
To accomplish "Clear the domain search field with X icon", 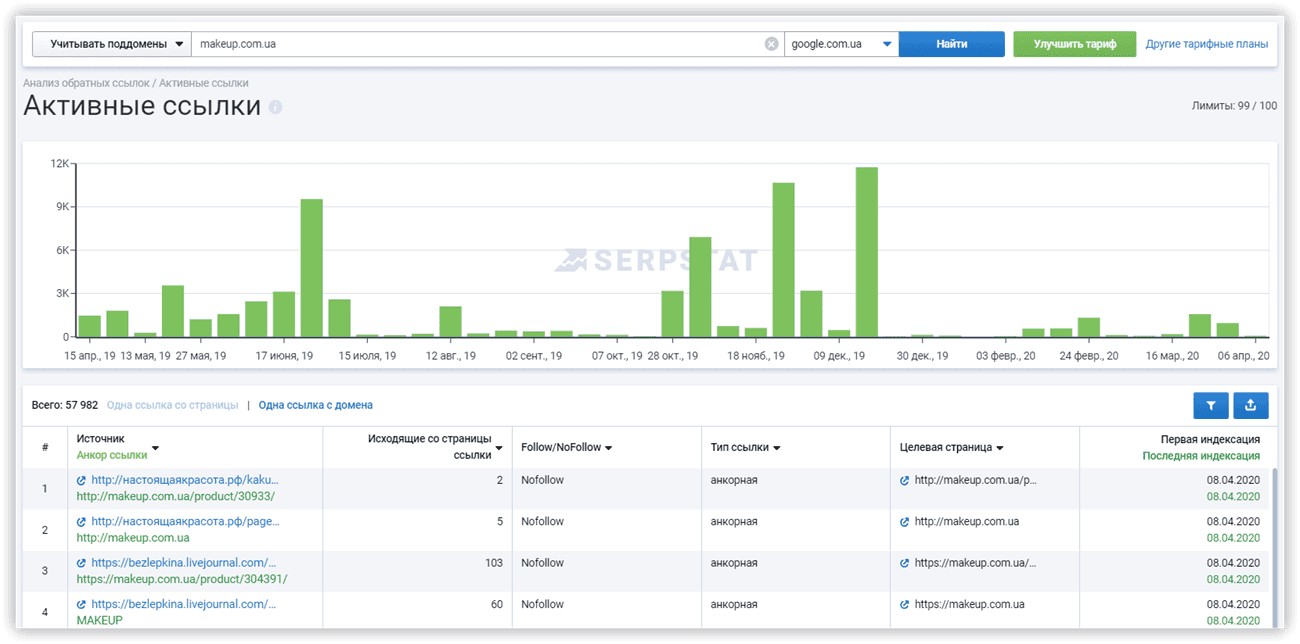I will tap(771, 44).
